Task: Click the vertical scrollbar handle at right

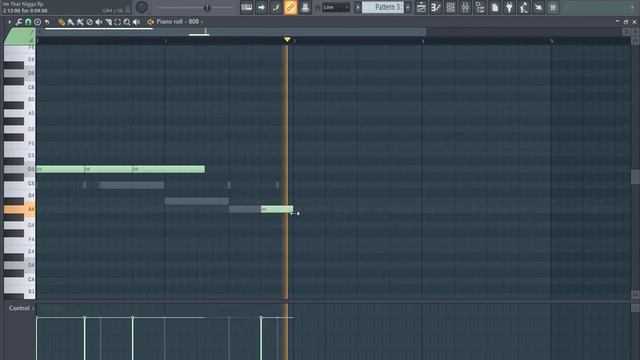Action: click(x=635, y=177)
